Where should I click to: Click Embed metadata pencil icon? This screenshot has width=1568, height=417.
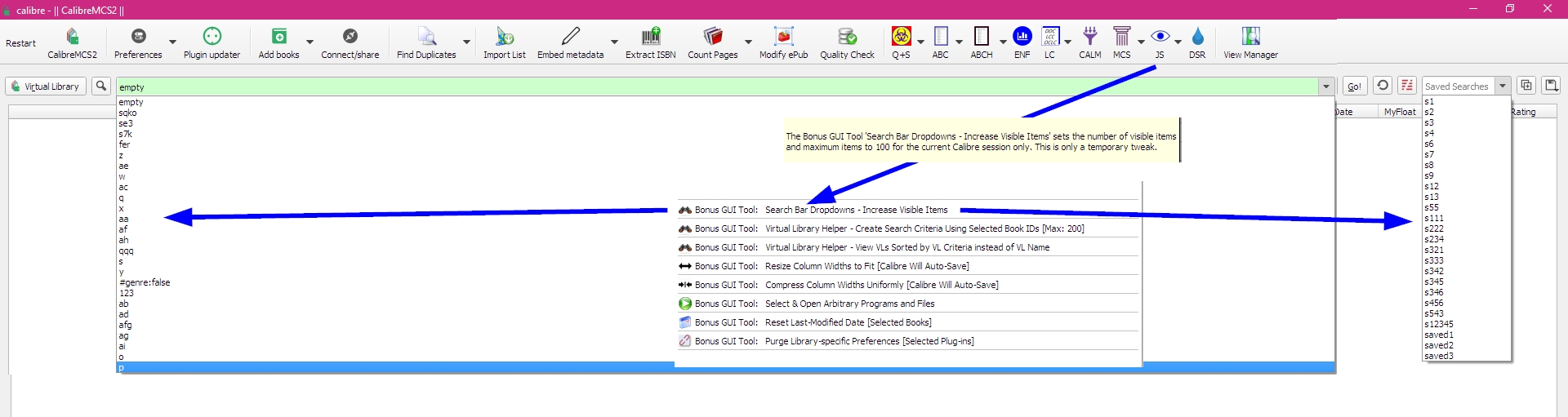pyautogui.click(x=570, y=36)
